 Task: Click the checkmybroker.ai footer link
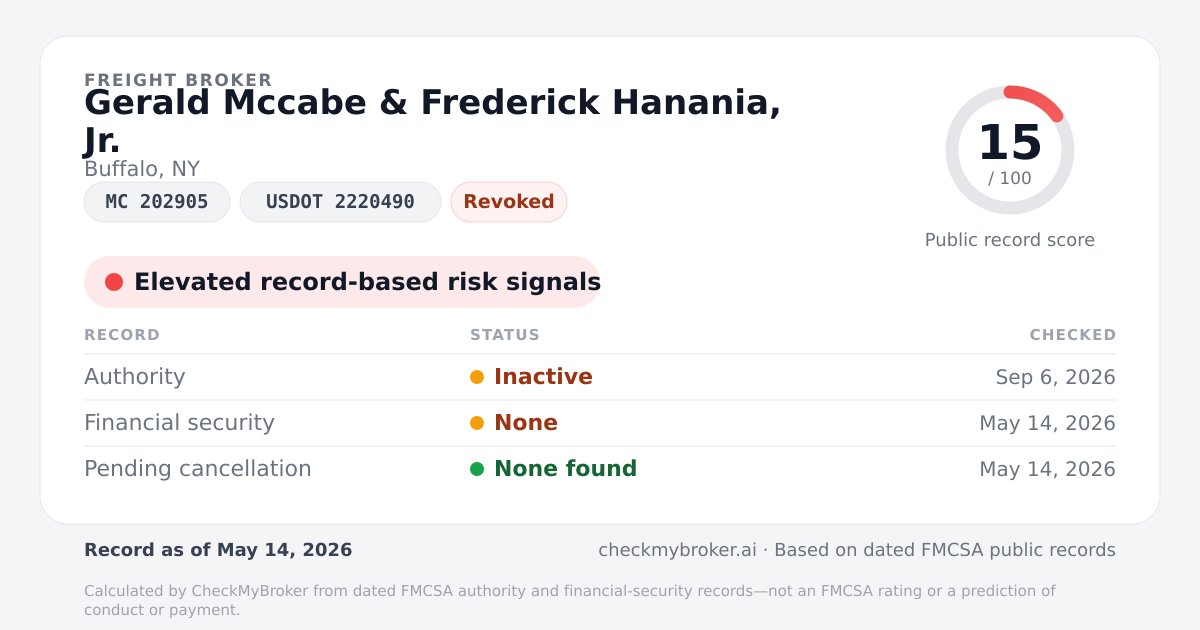click(677, 550)
